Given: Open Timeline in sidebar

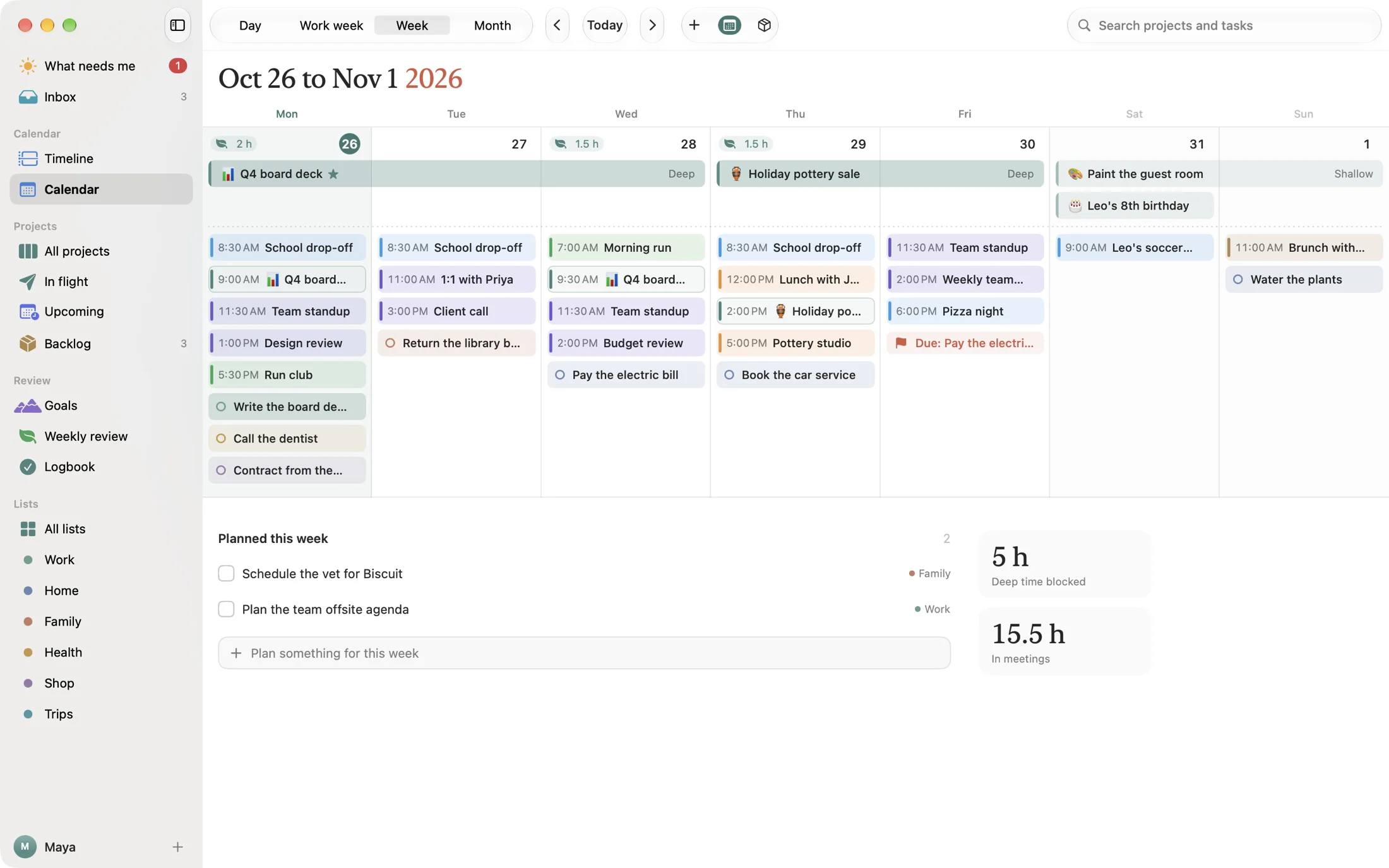Looking at the screenshot, I should [101, 158].
